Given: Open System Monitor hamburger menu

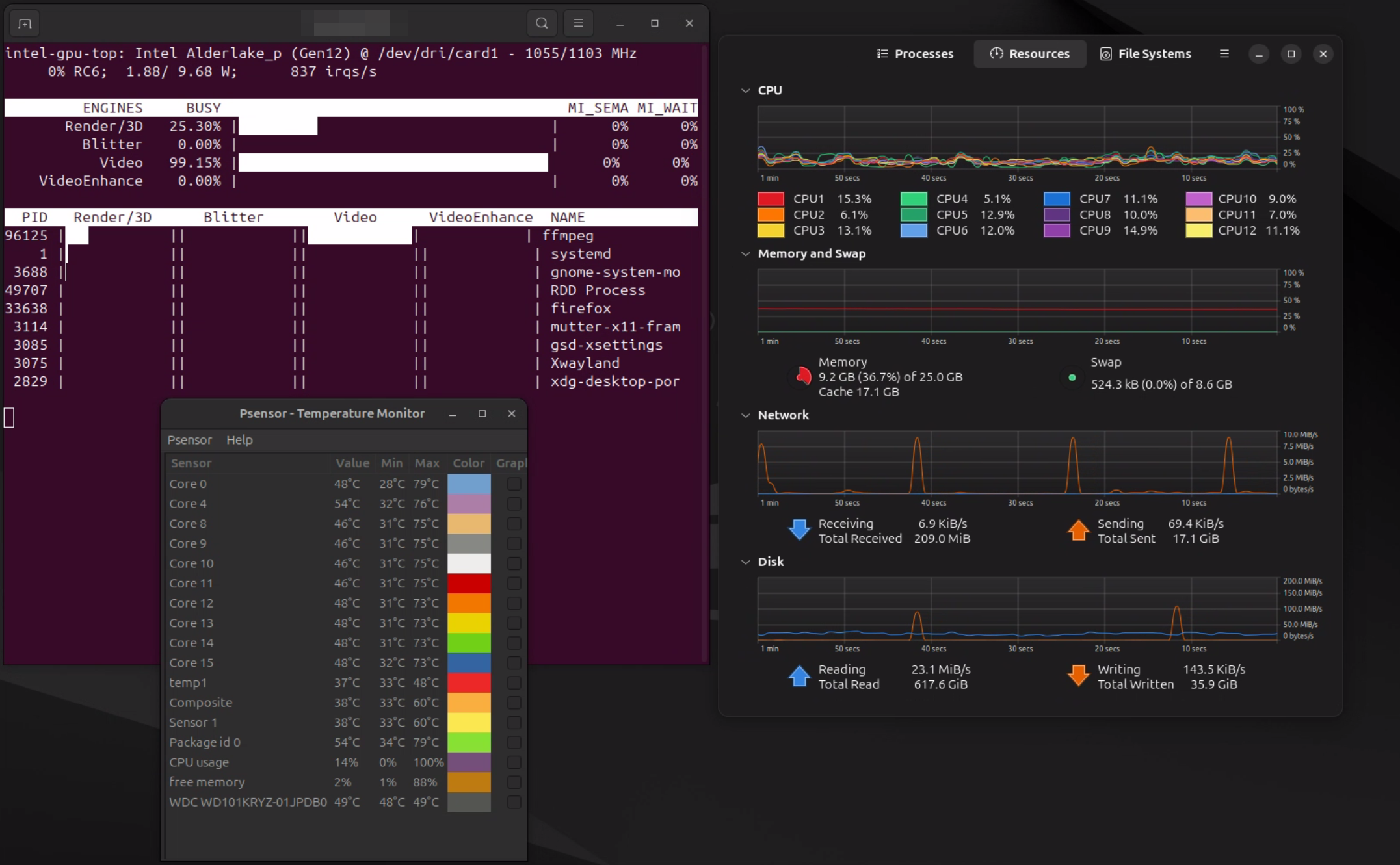Looking at the screenshot, I should pos(1224,54).
